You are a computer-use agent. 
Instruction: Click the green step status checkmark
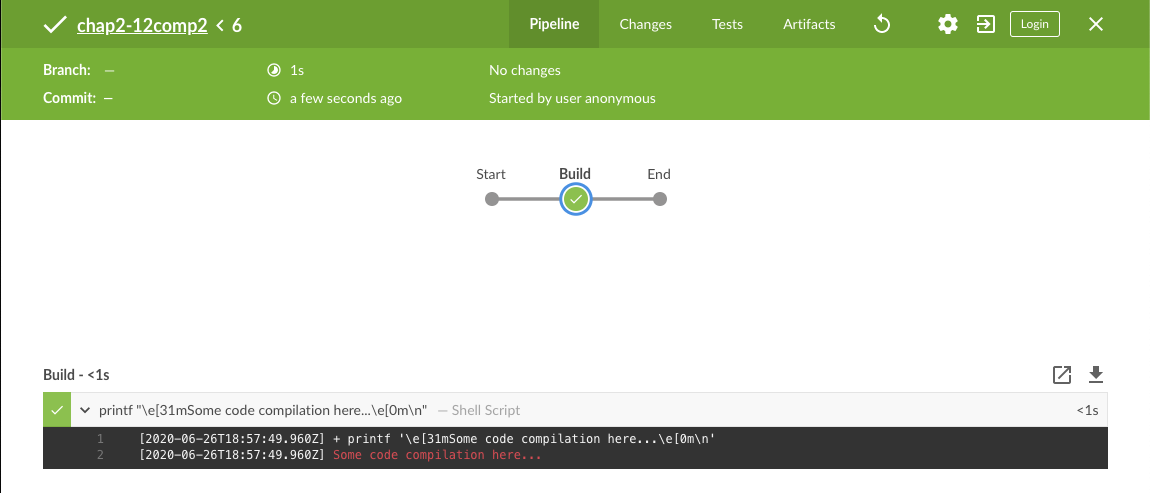[x=57, y=410]
